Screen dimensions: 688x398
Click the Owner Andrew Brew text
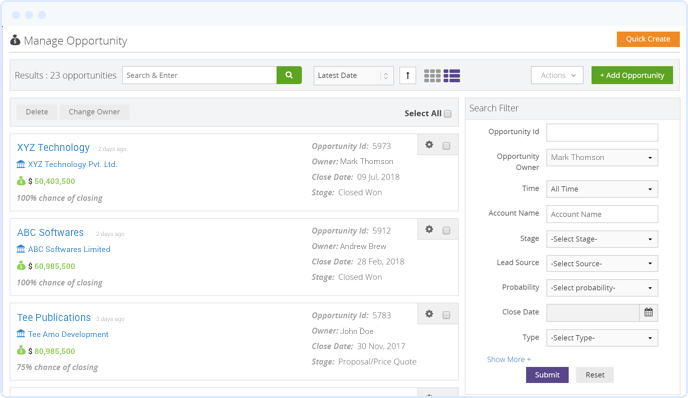click(x=349, y=246)
